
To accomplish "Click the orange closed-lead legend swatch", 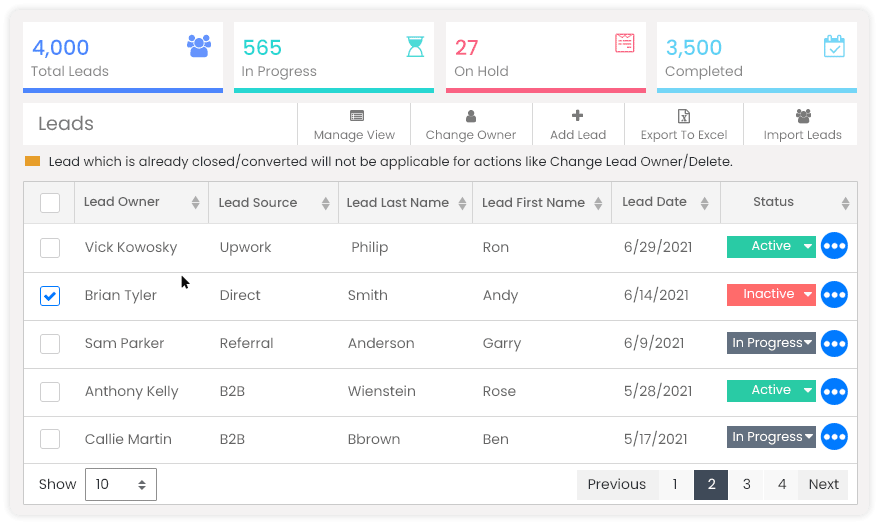I will point(33,162).
